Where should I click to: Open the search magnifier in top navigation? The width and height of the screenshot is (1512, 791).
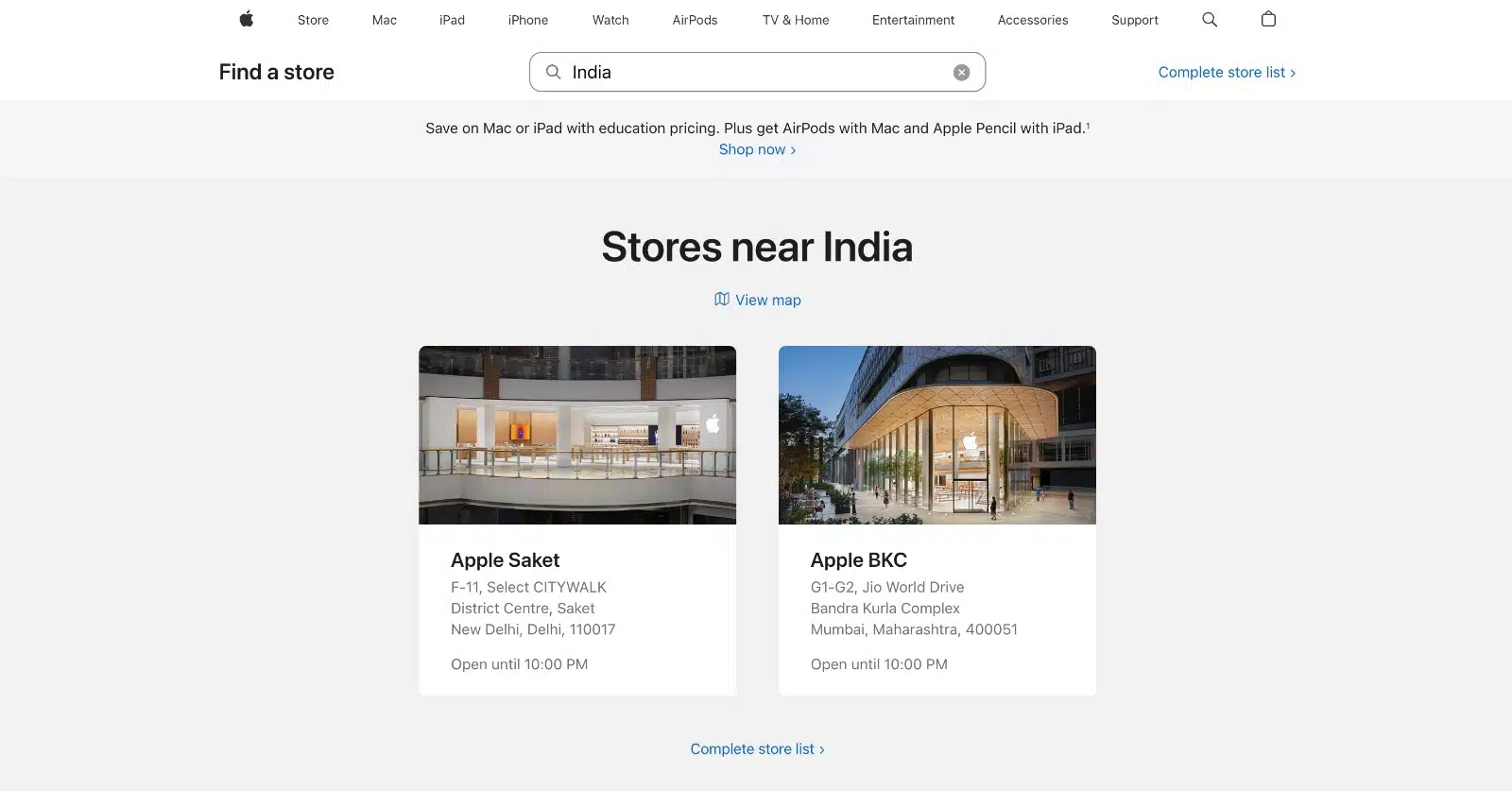point(1210,19)
